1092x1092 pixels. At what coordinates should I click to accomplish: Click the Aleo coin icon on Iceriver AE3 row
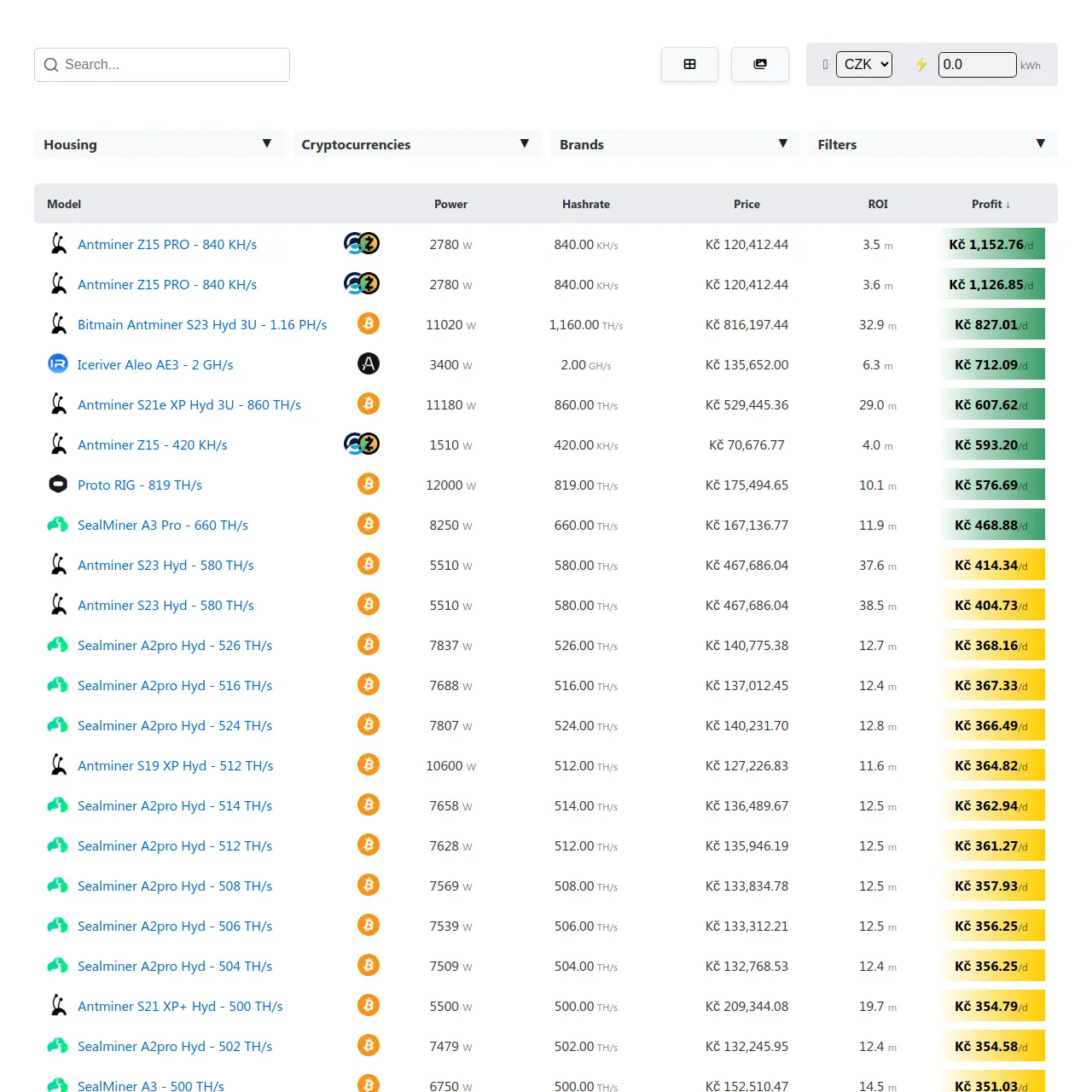point(368,363)
